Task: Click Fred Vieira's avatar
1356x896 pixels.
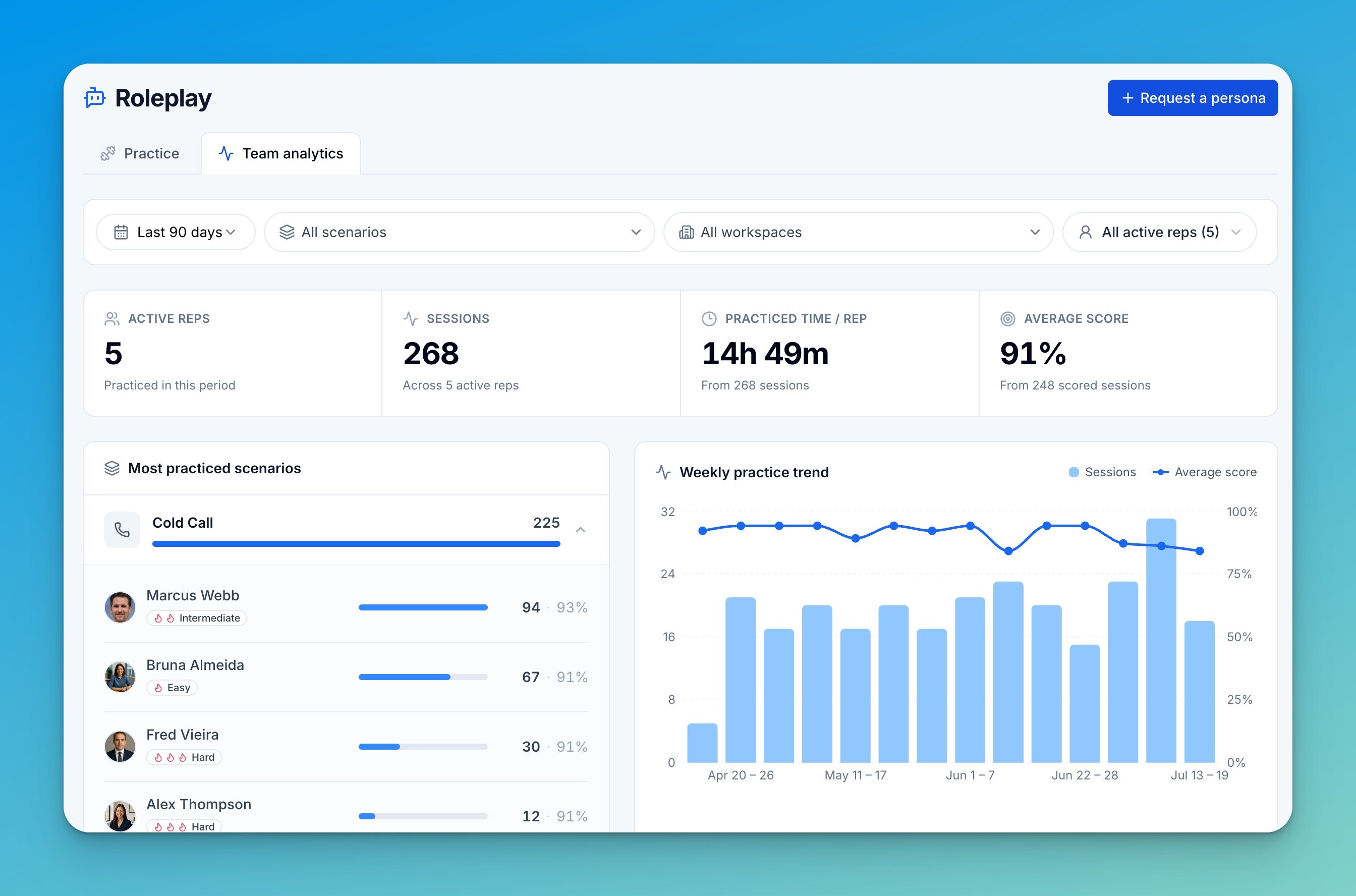Action: (x=120, y=746)
